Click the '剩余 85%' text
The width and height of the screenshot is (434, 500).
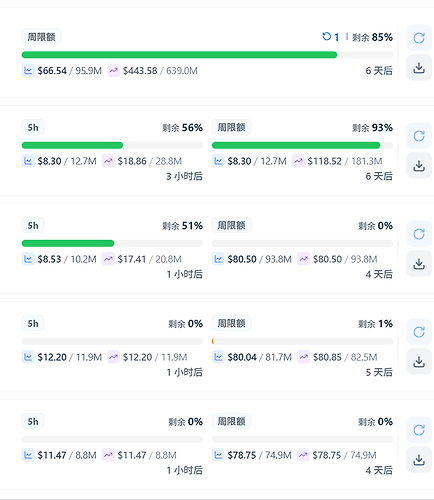372,37
